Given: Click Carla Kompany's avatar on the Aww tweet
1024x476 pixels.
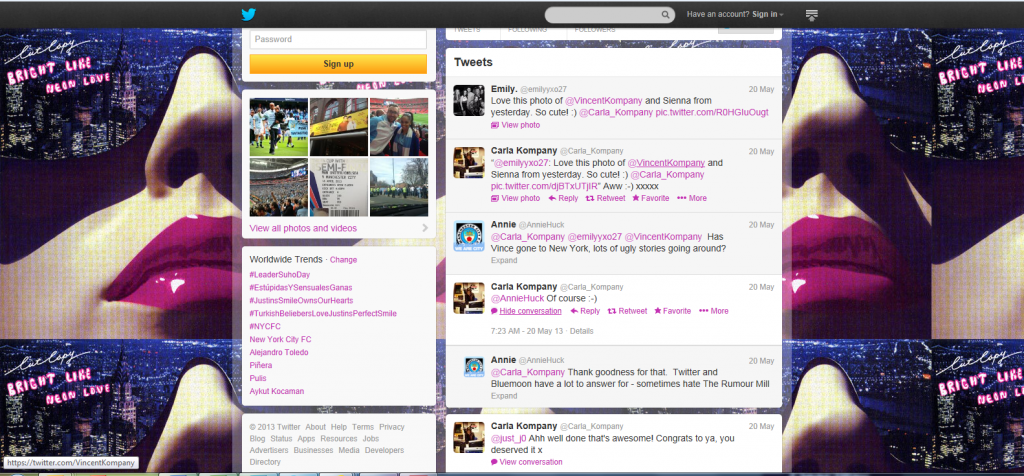Looking at the screenshot, I should [469, 163].
